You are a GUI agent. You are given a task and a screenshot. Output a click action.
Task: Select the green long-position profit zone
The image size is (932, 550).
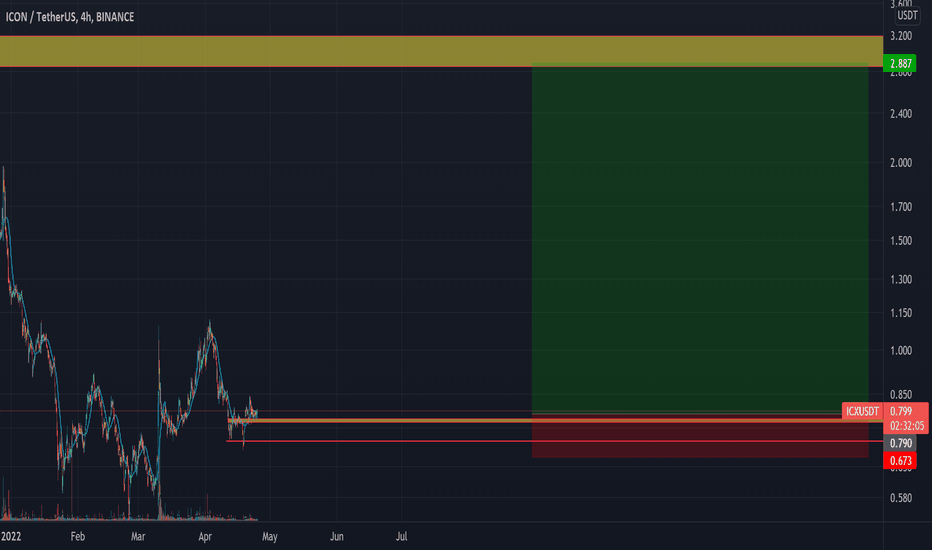(700, 238)
